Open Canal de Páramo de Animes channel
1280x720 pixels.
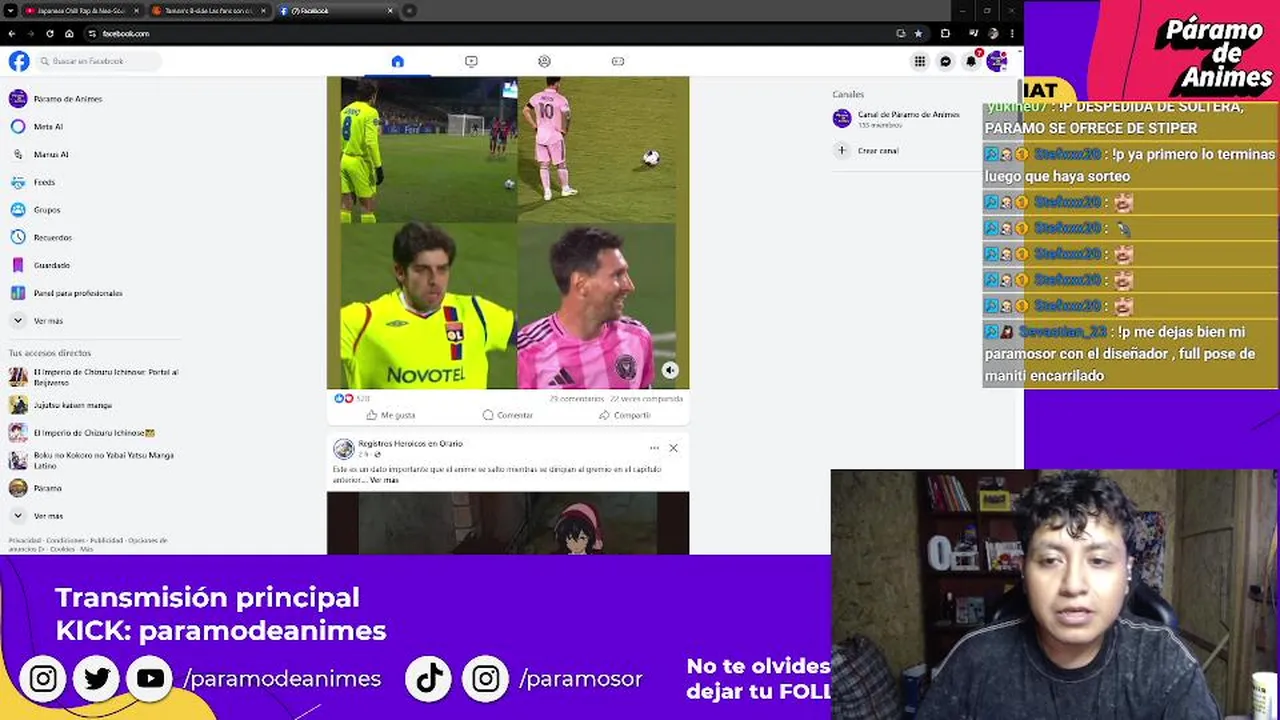[897, 119]
